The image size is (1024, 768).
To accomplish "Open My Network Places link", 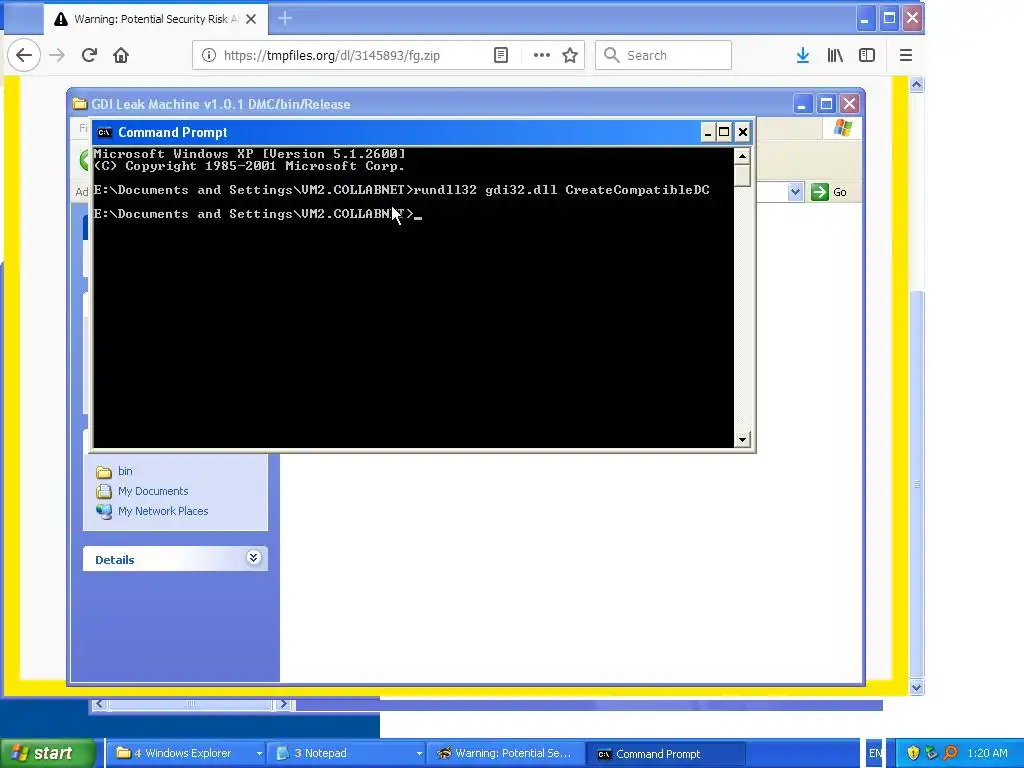I will point(163,511).
